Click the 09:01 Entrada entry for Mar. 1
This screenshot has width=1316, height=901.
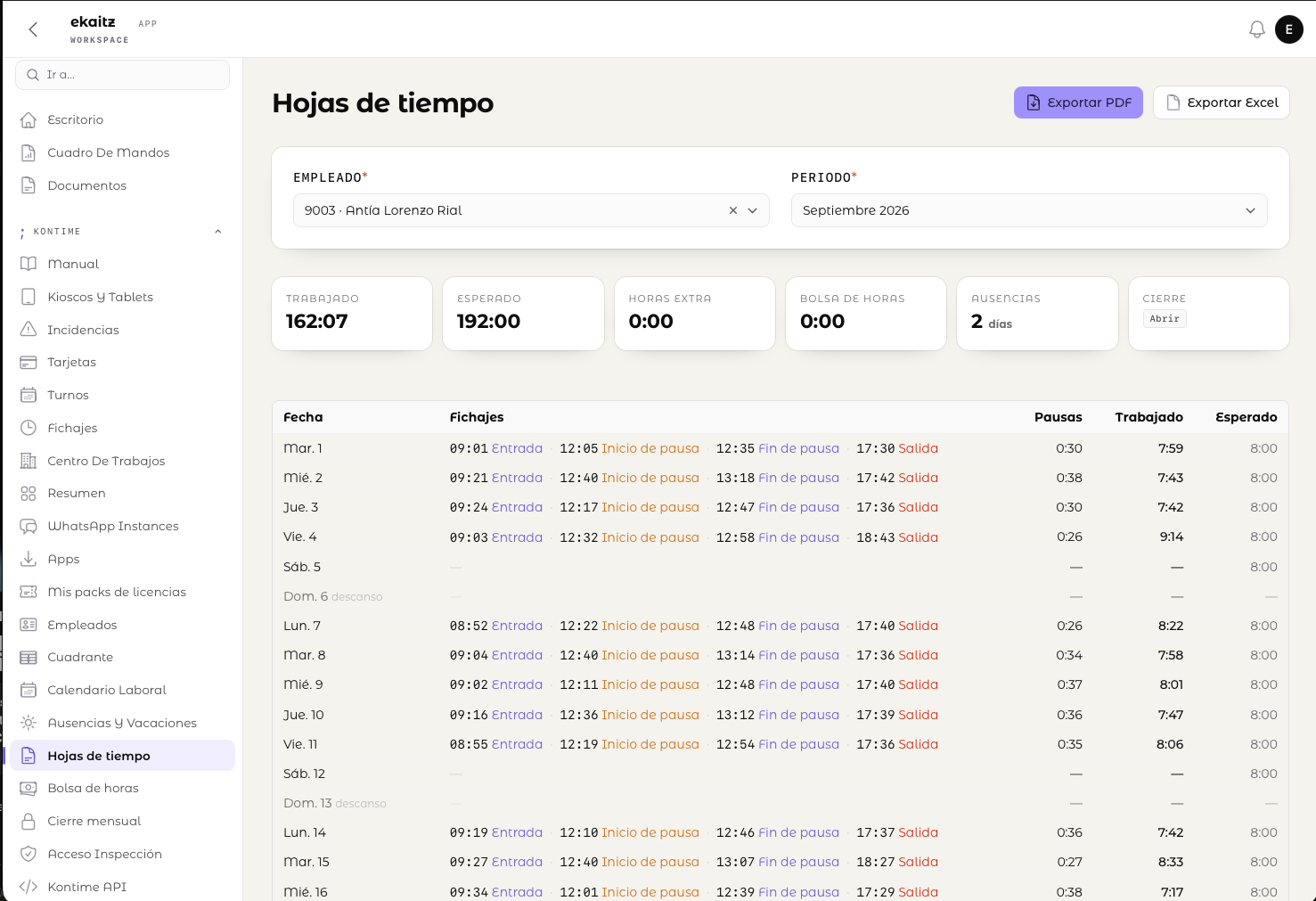(x=496, y=448)
